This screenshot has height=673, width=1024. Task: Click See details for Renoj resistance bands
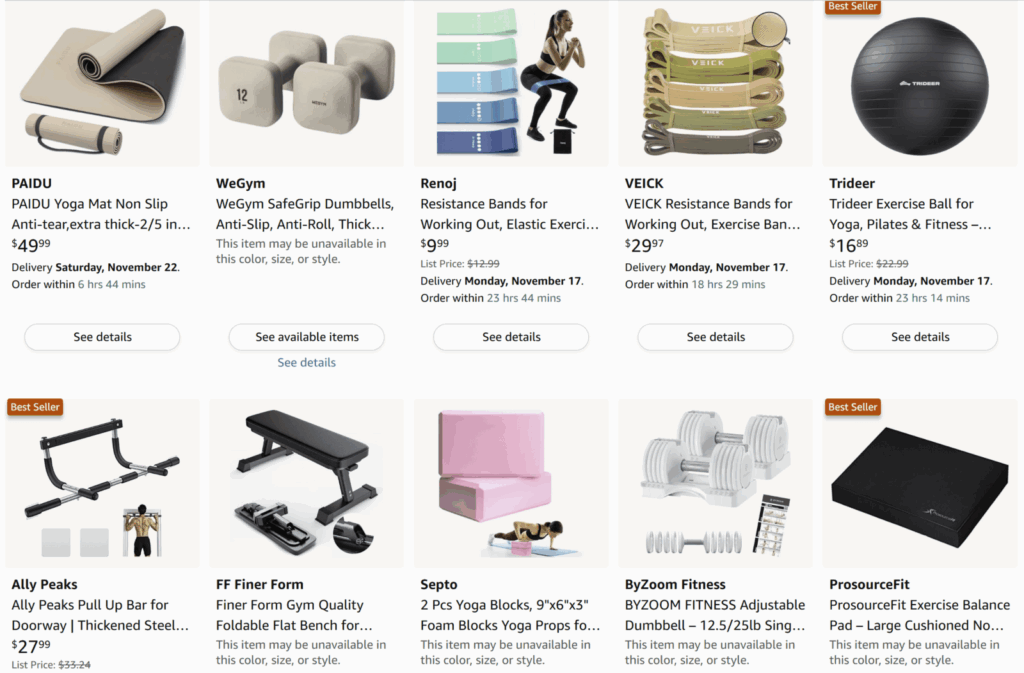511,337
